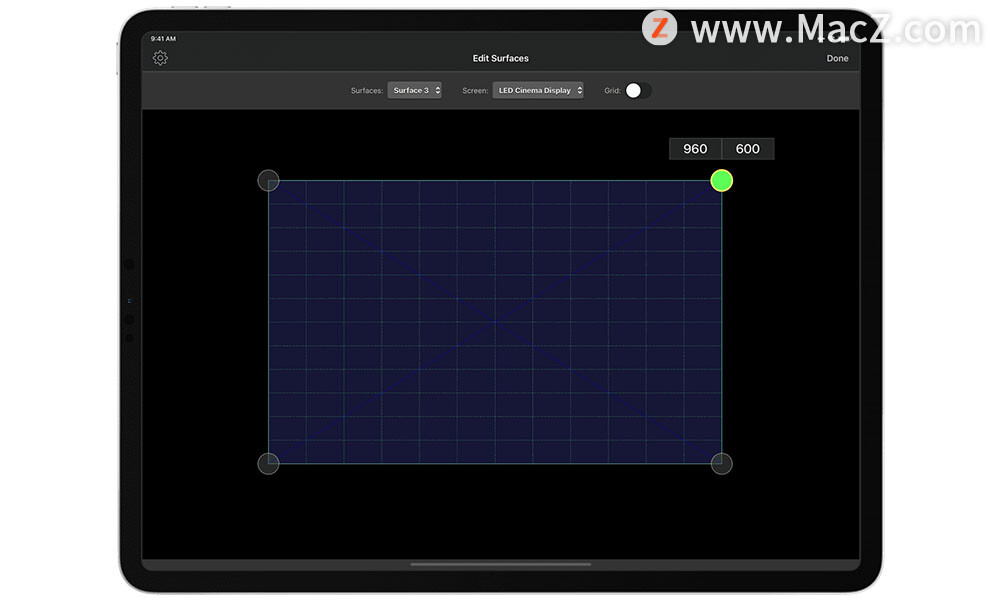Click the Surfaces: label
Screen dimensions: 1000x600
(x=367, y=91)
